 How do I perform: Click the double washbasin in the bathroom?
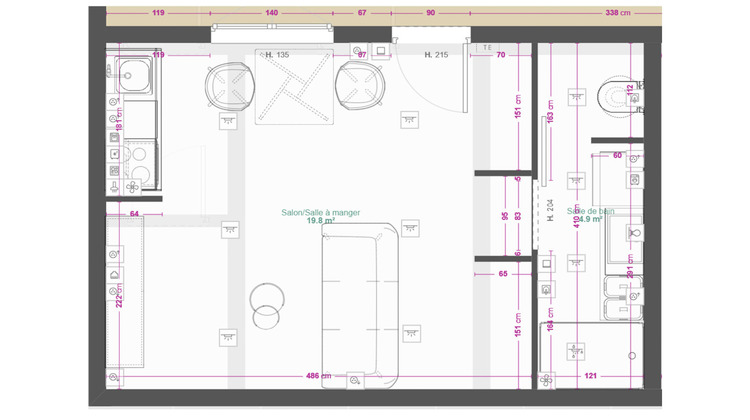[624, 298]
